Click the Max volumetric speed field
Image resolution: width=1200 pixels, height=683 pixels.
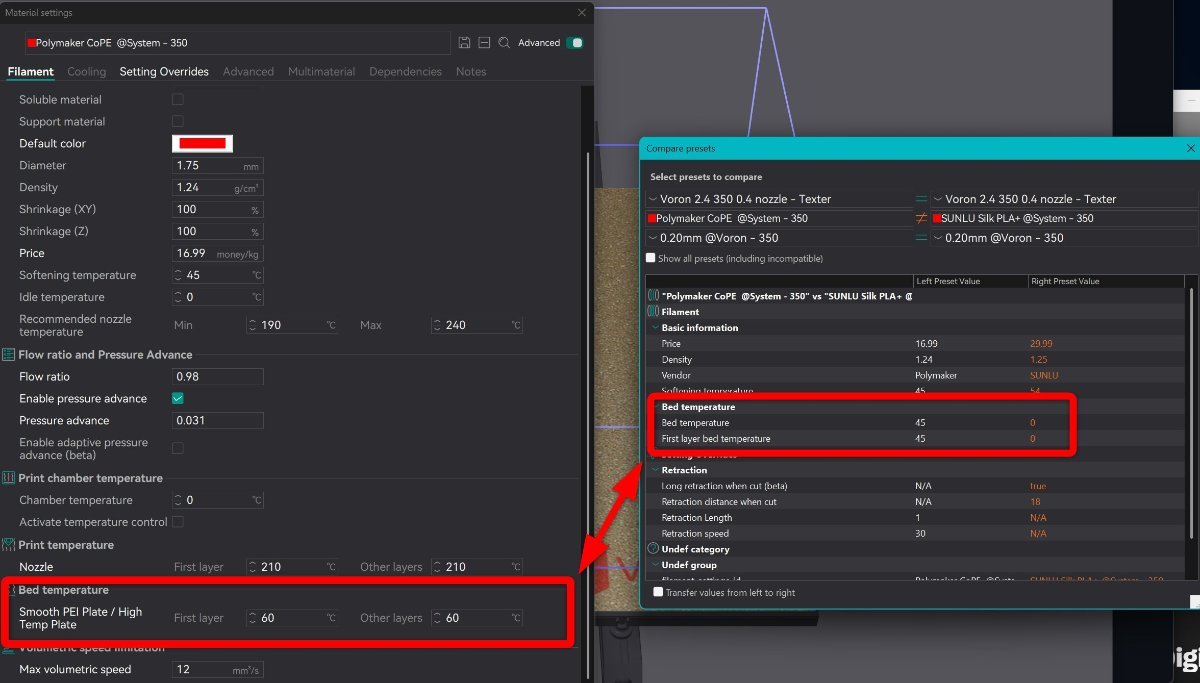click(217, 670)
